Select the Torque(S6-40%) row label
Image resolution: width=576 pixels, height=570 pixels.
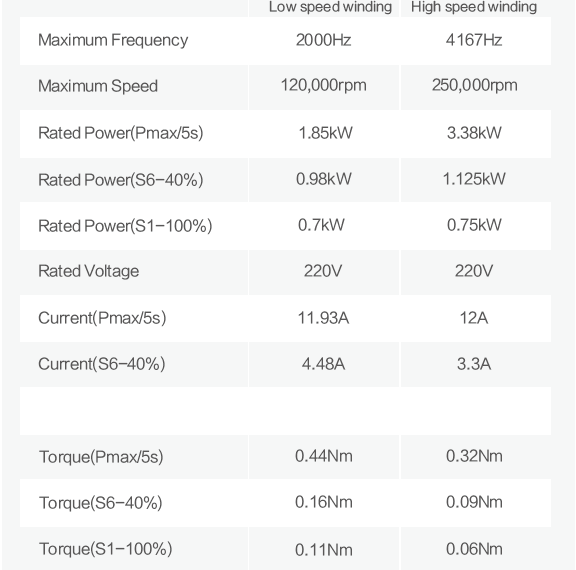pos(101,503)
